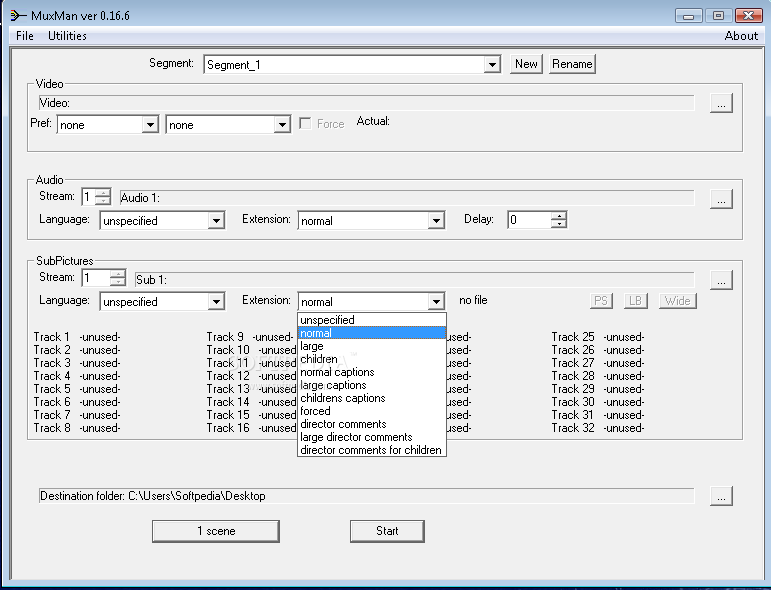The image size is (771, 590).
Task: Maximize the MuxMan window
Action: click(718, 16)
